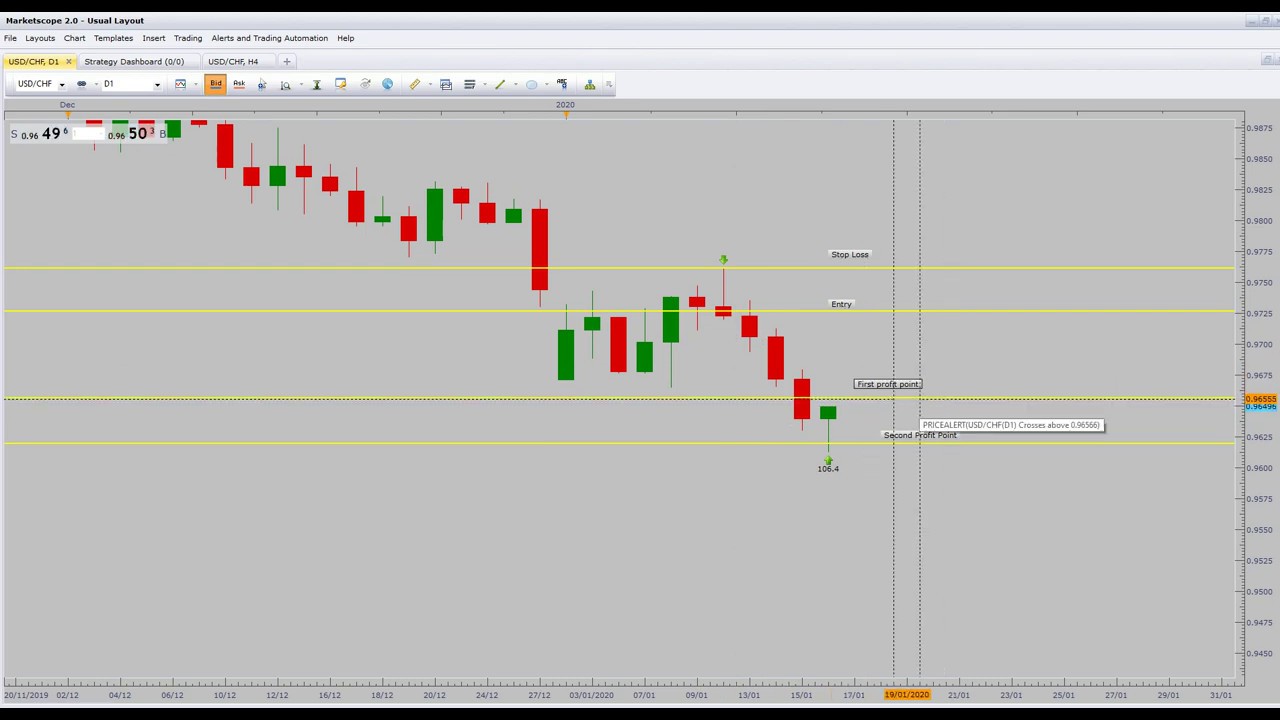This screenshot has height=720, width=1280.
Task: Select the Stop Loss label
Action: coord(850,254)
